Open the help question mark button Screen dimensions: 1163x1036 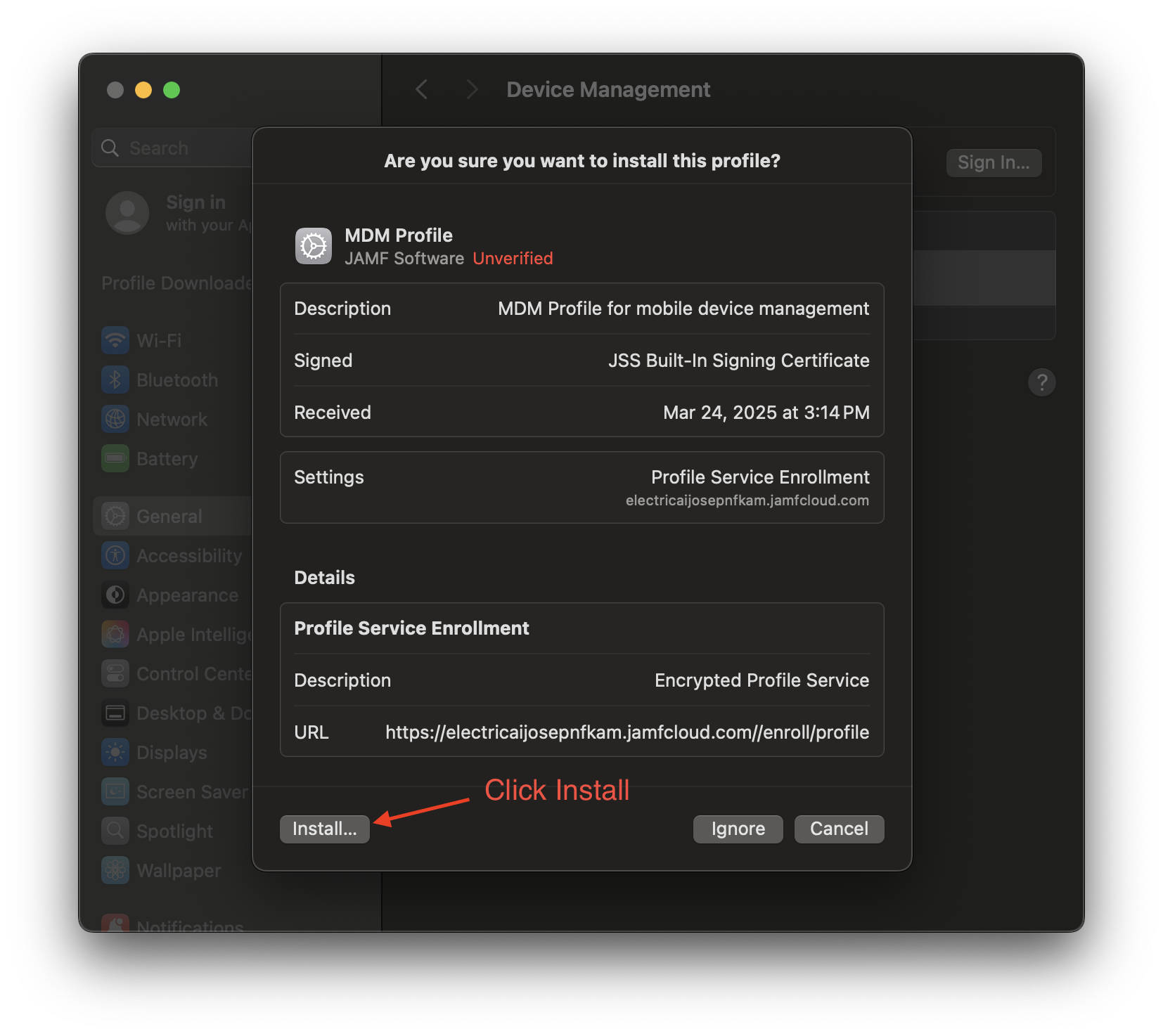1041,382
